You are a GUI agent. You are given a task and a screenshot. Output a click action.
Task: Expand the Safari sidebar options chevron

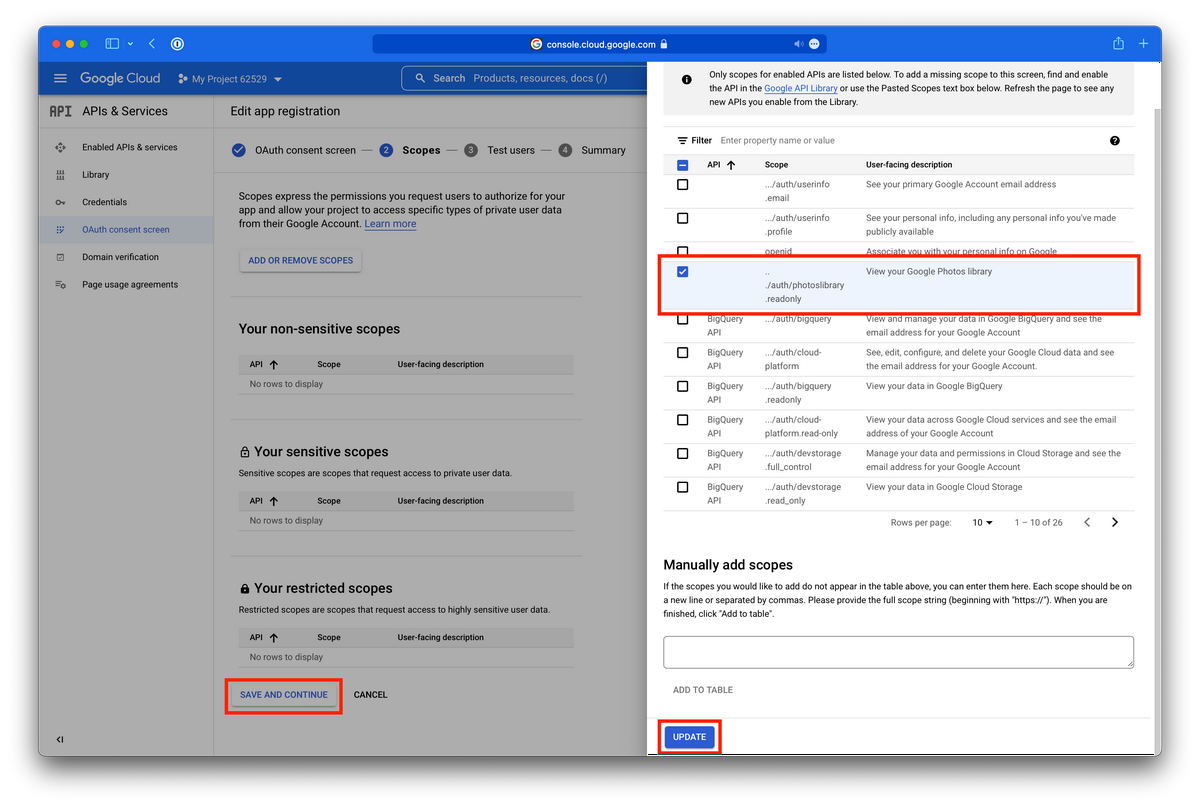[x=130, y=44]
